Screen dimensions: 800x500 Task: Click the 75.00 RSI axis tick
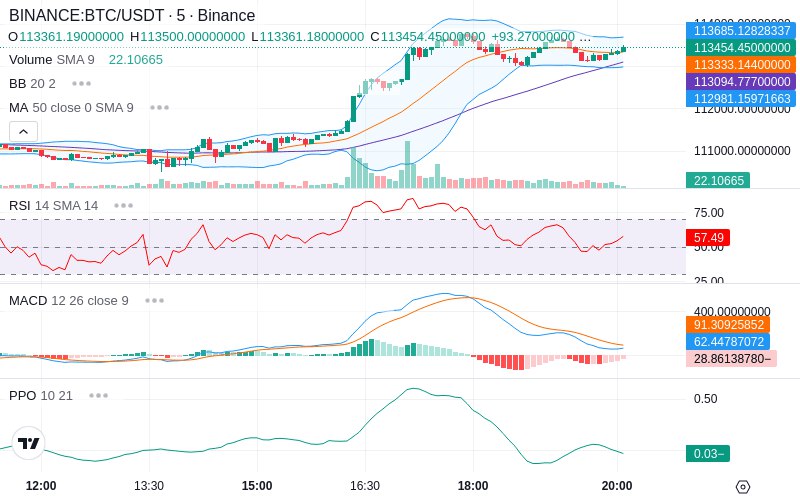(709, 213)
